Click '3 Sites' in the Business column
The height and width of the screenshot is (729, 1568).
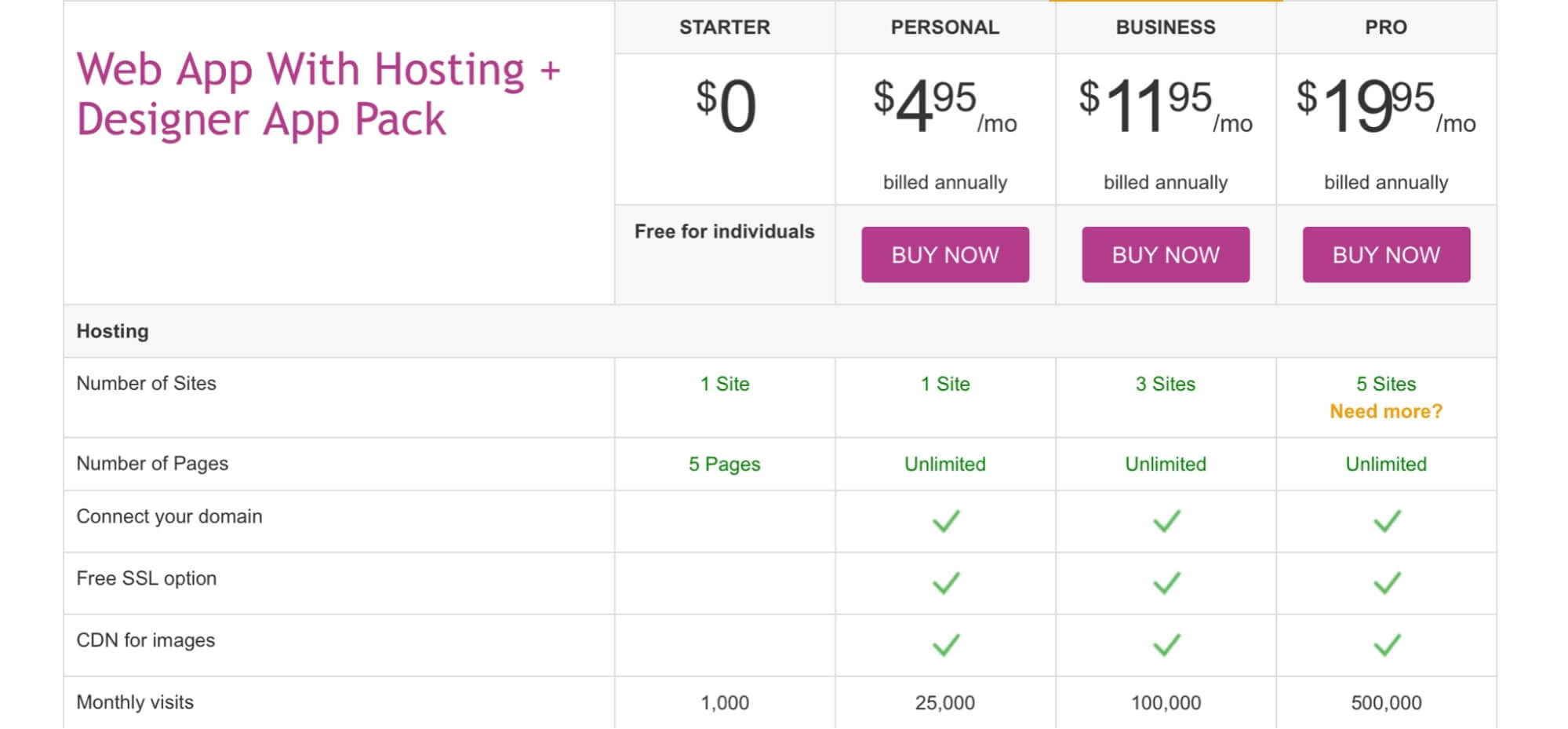(1166, 385)
